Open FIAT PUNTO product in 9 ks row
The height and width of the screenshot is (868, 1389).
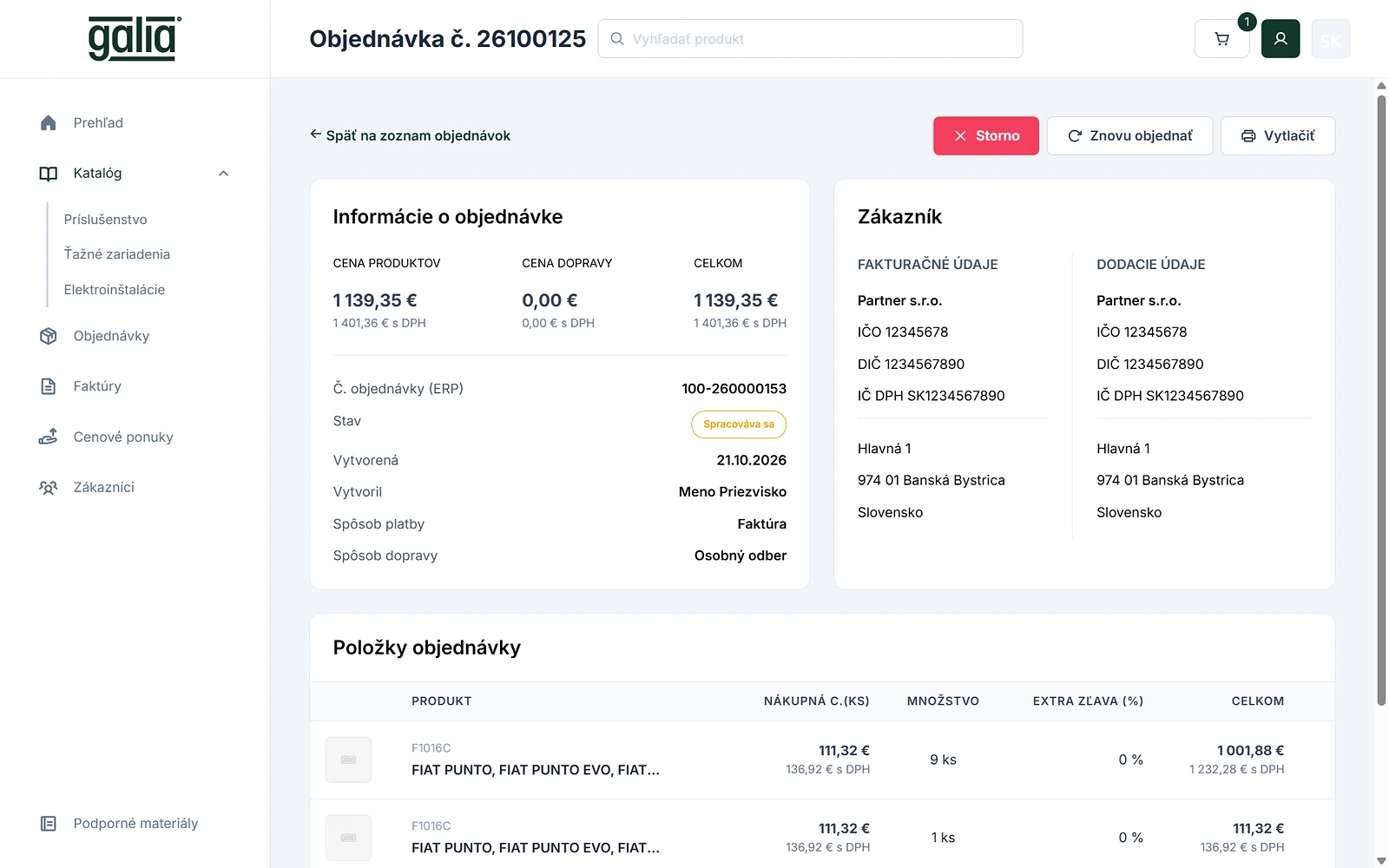[x=536, y=770]
